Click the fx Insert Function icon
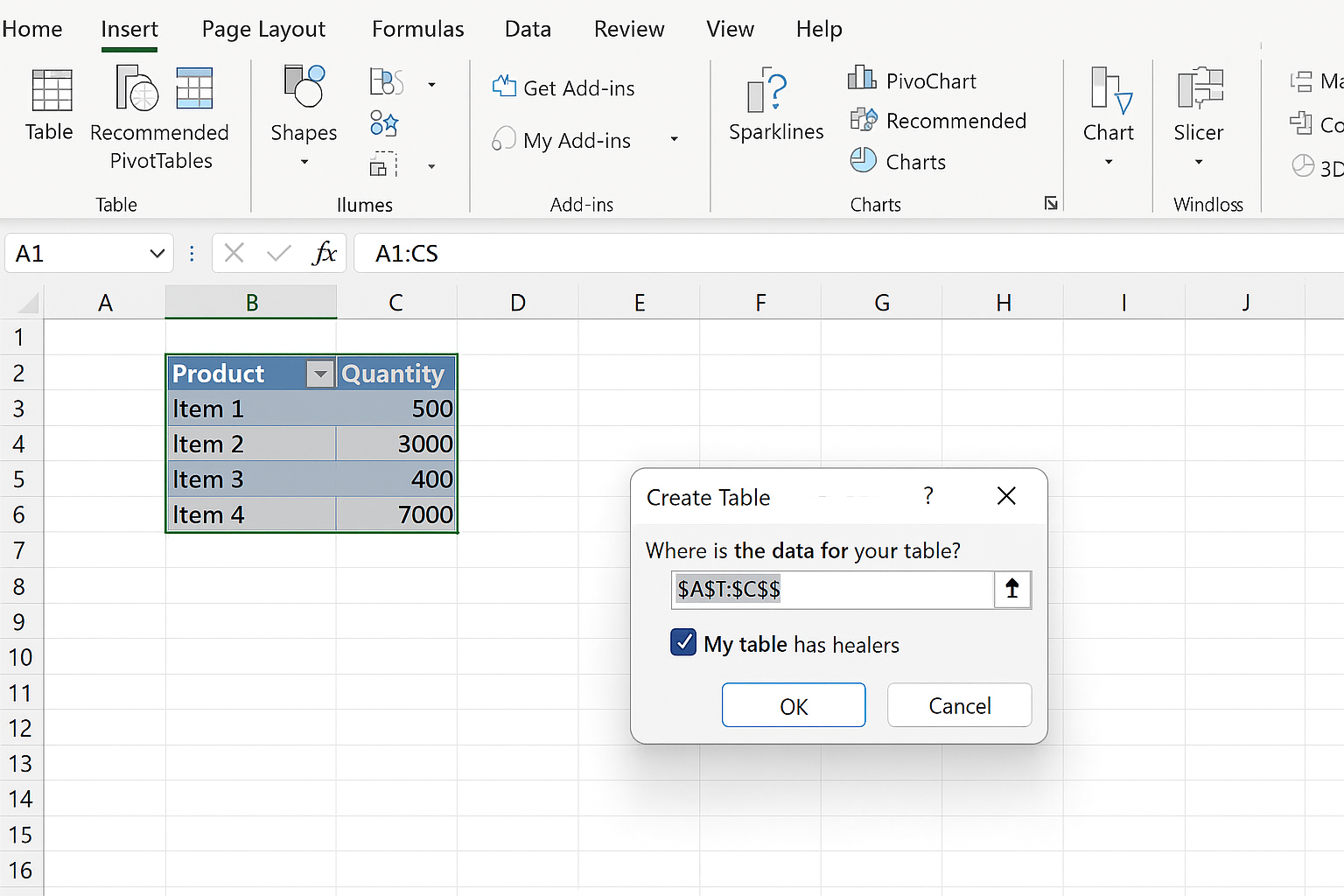 pyautogui.click(x=325, y=253)
